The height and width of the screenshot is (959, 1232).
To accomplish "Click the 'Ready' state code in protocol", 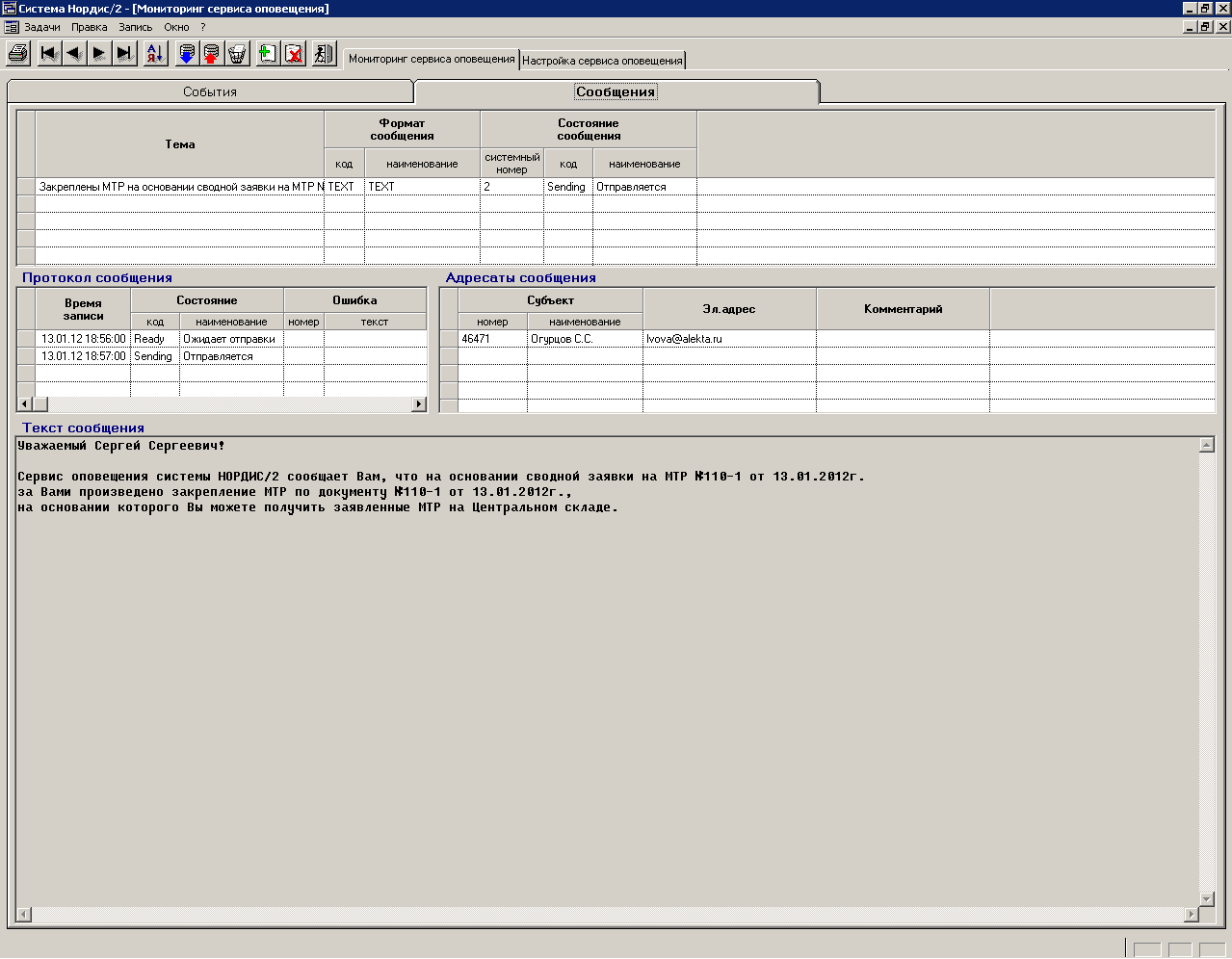I will click(155, 339).
